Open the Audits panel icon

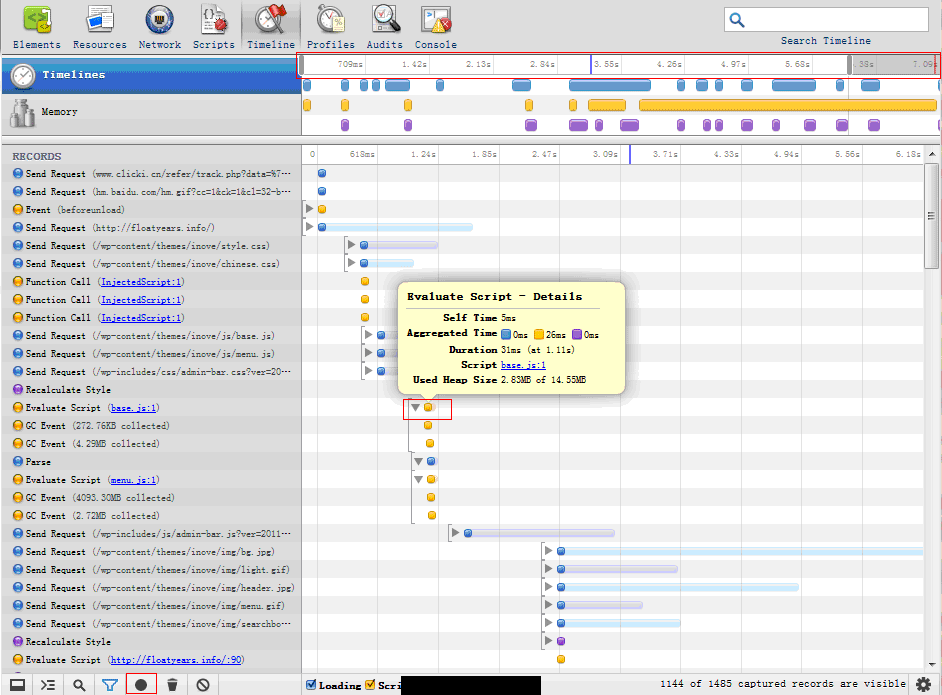pyautogui.click(x=385, y=19)
